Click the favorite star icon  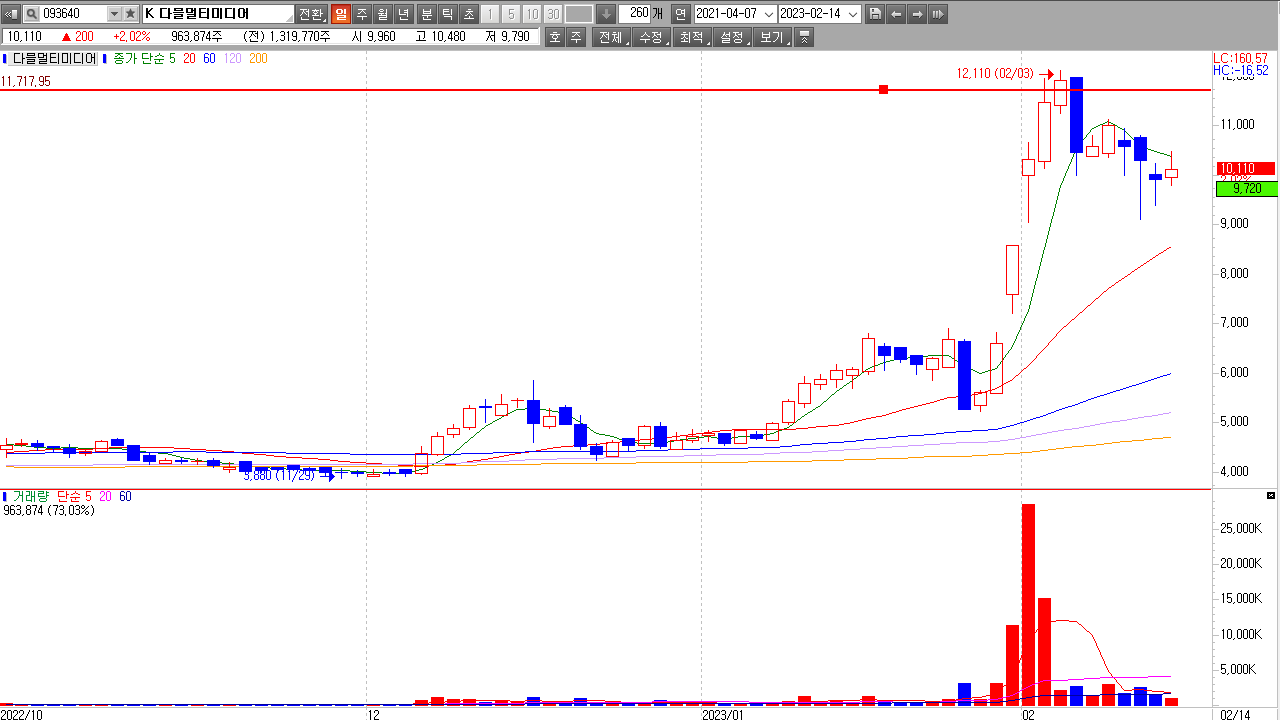pos(131,14)
